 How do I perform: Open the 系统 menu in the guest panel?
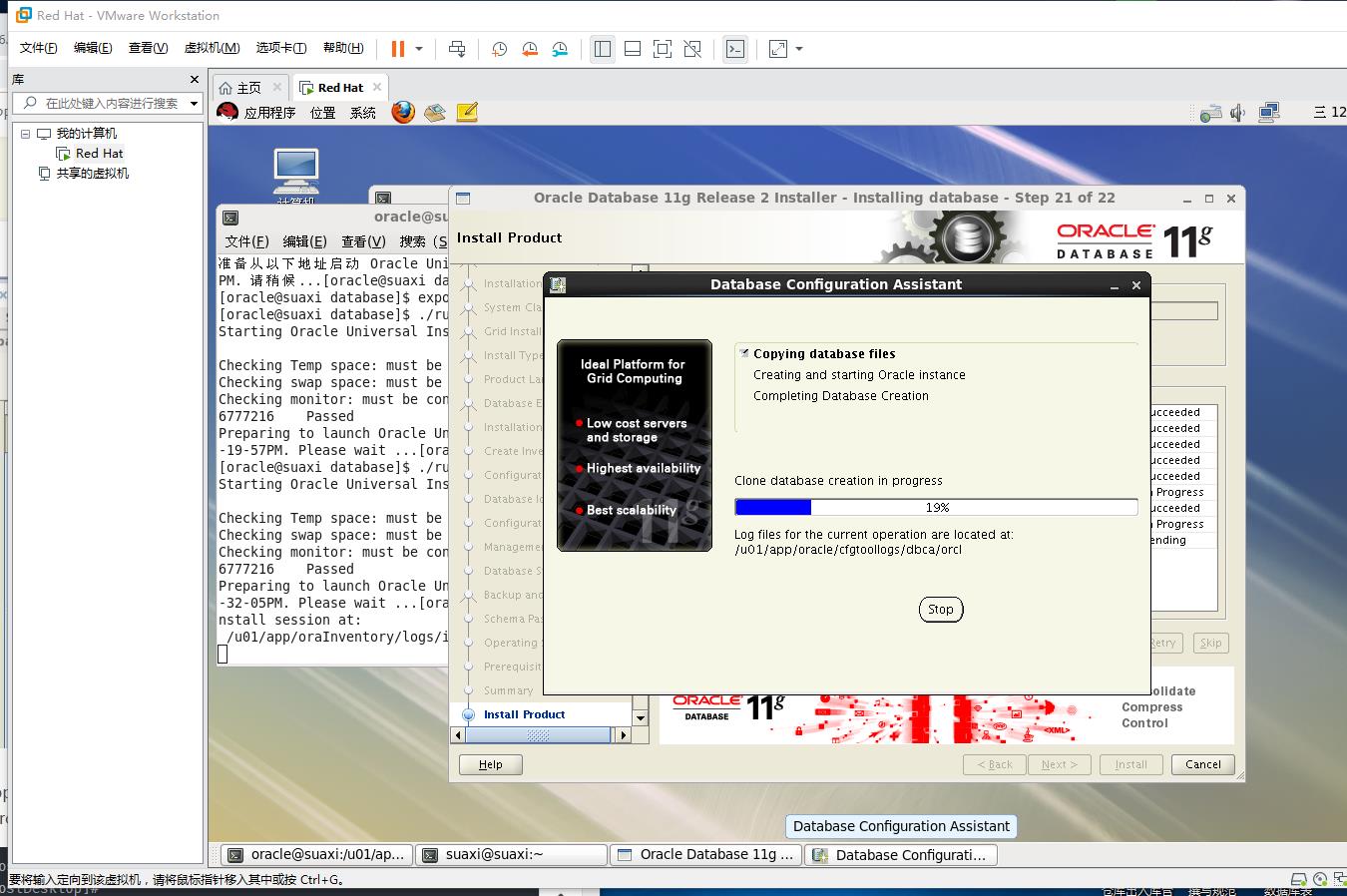[363, 113]
